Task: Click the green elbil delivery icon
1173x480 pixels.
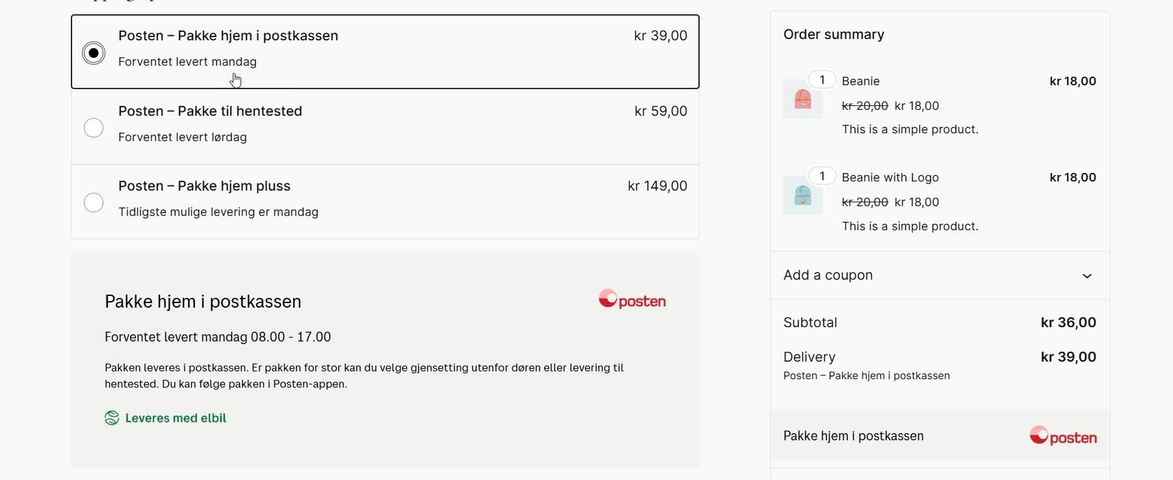Action: (111, 418)
